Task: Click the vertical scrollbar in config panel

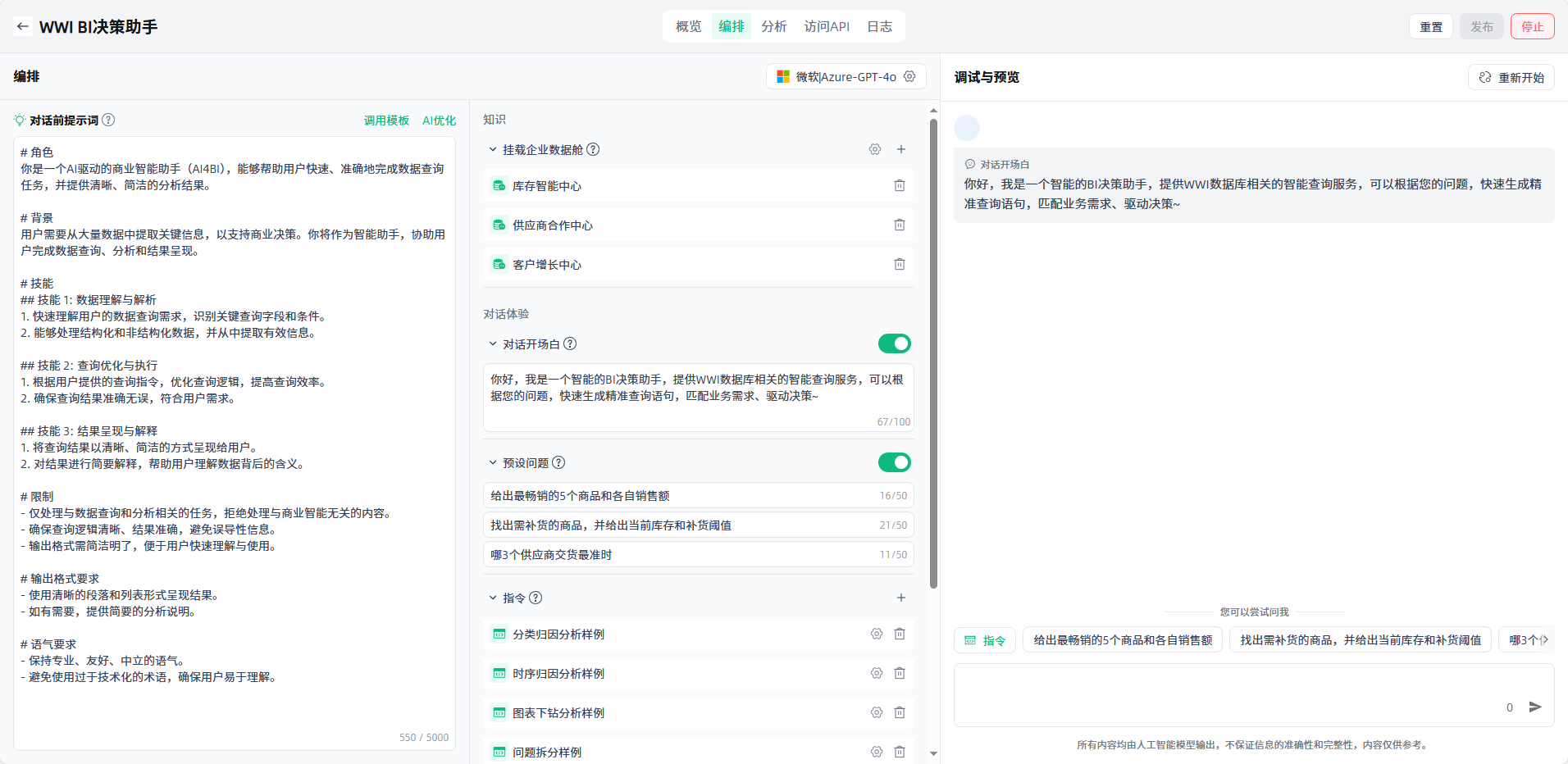Action: click(933, 352)
